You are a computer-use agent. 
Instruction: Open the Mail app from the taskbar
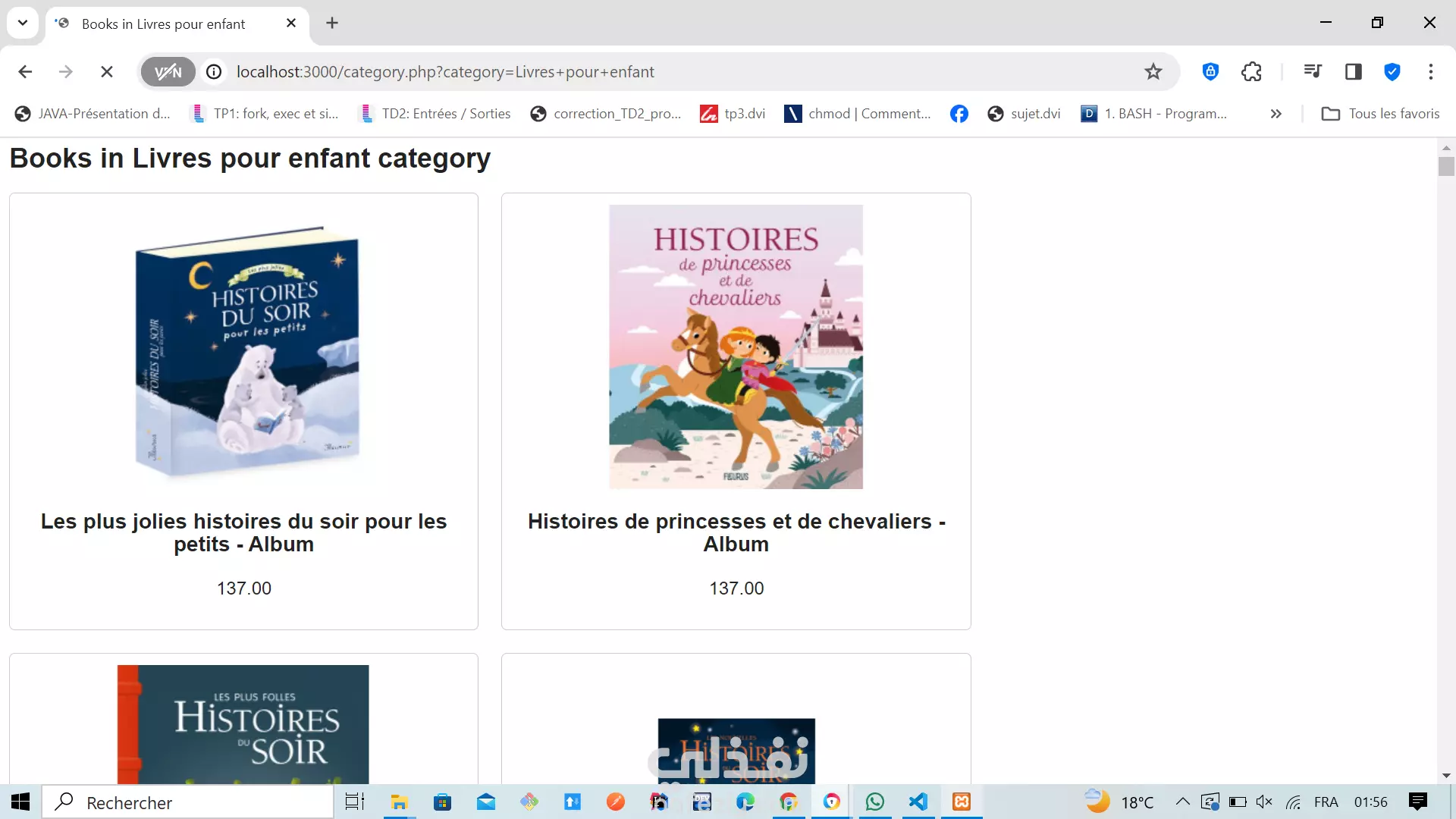click(x=485, y=802)
